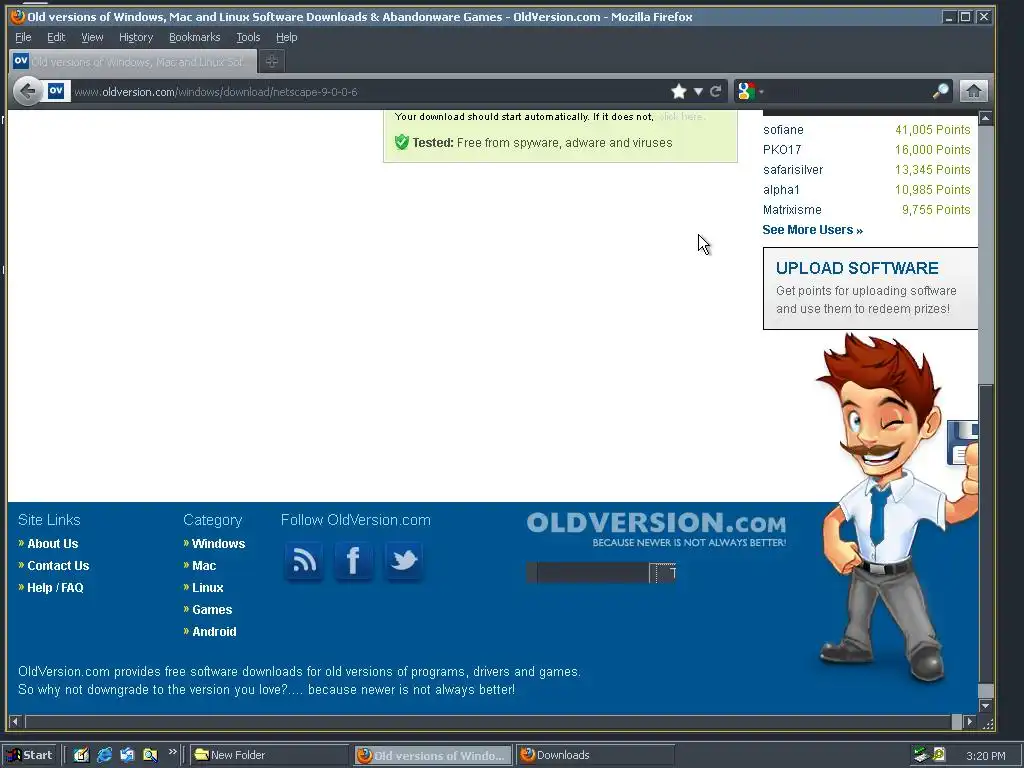Screen dimensions: 1024x768
Task: Open the Tools menu
Action: tap(248, 37)
